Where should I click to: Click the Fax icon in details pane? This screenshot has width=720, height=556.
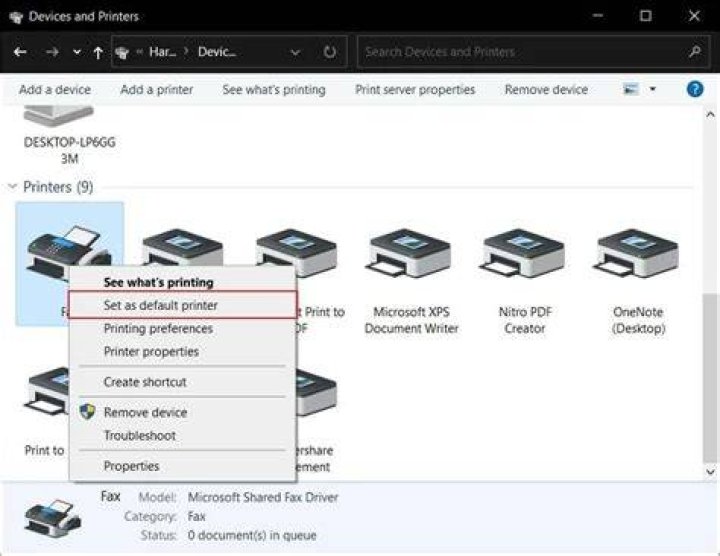point(53,518)
